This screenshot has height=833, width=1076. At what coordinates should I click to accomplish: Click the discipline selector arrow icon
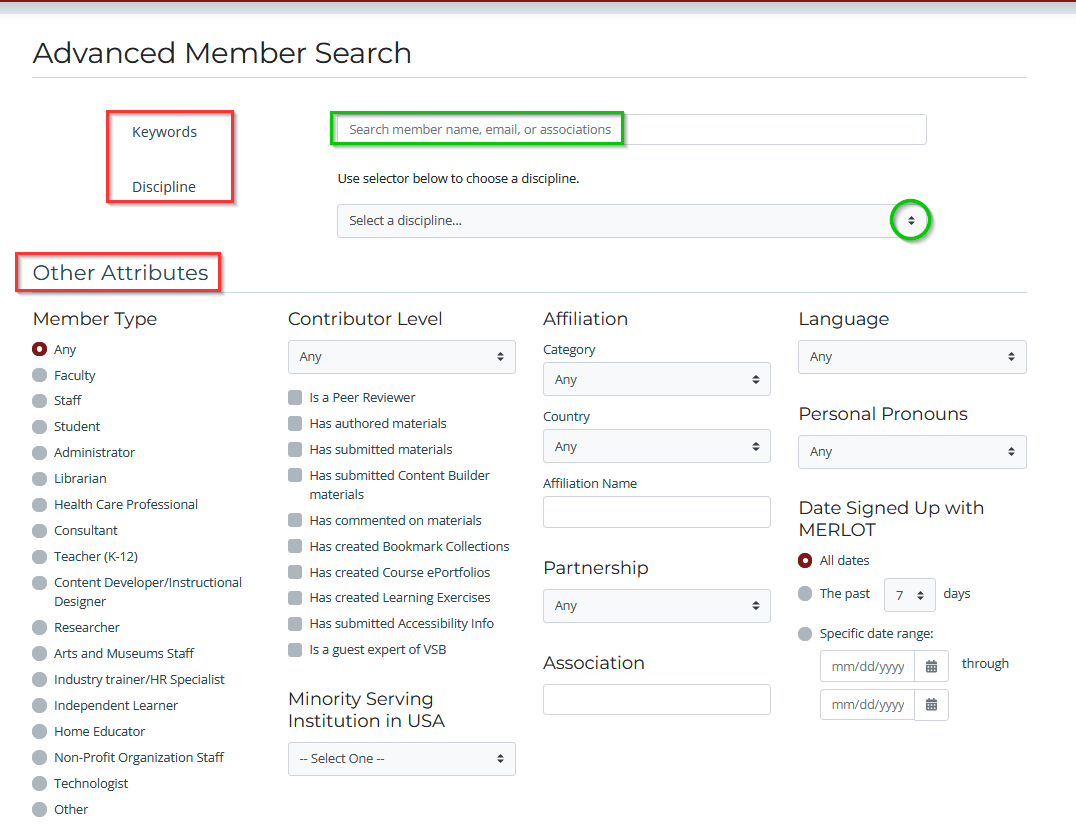[x=910, y=221]
